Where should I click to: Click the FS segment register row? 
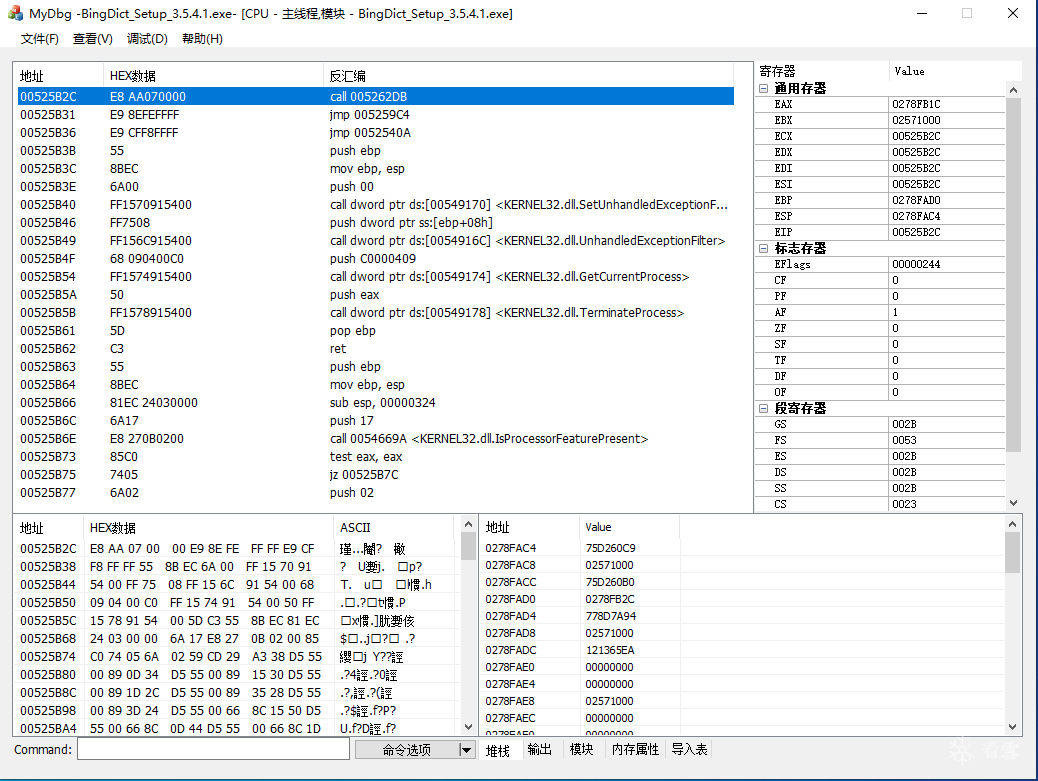click(880, 440)
